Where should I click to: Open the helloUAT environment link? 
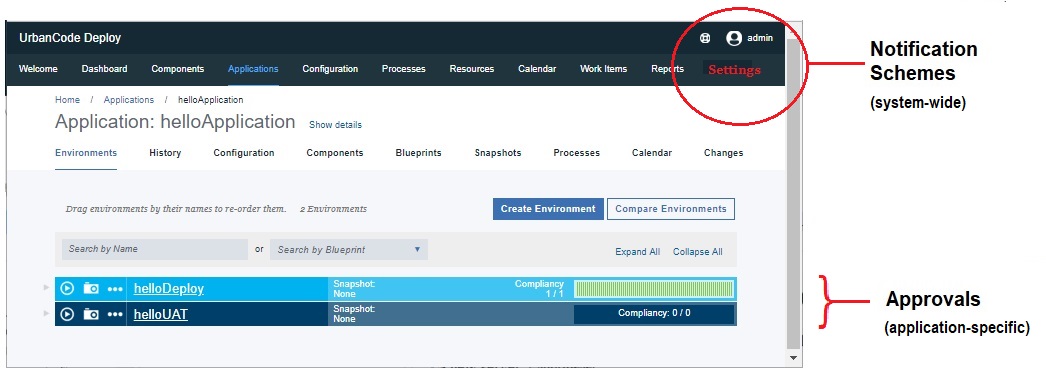pyautogui.click(x=161, y=314)
